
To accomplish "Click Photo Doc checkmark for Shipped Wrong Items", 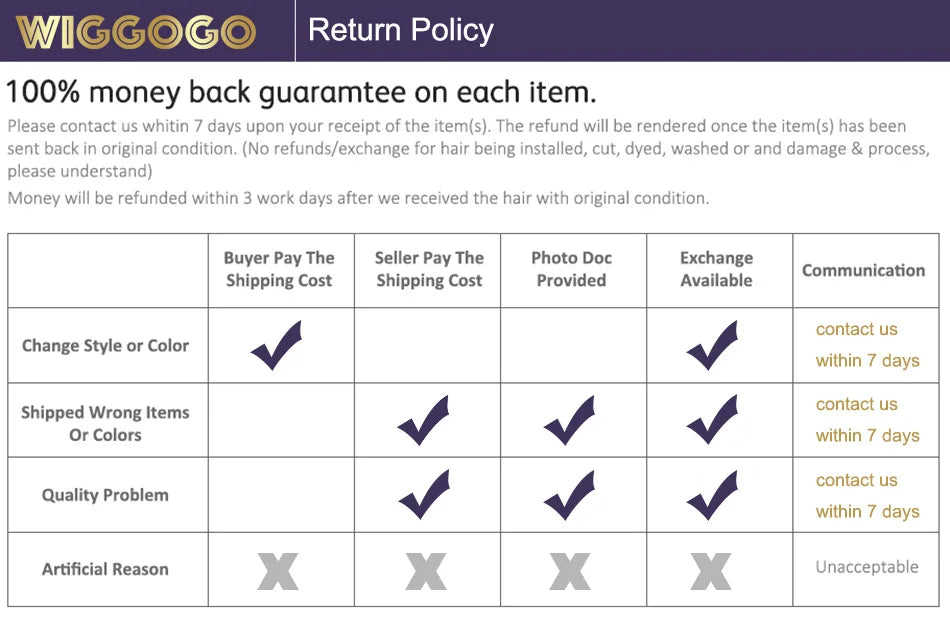I will (x=570, y=421).
